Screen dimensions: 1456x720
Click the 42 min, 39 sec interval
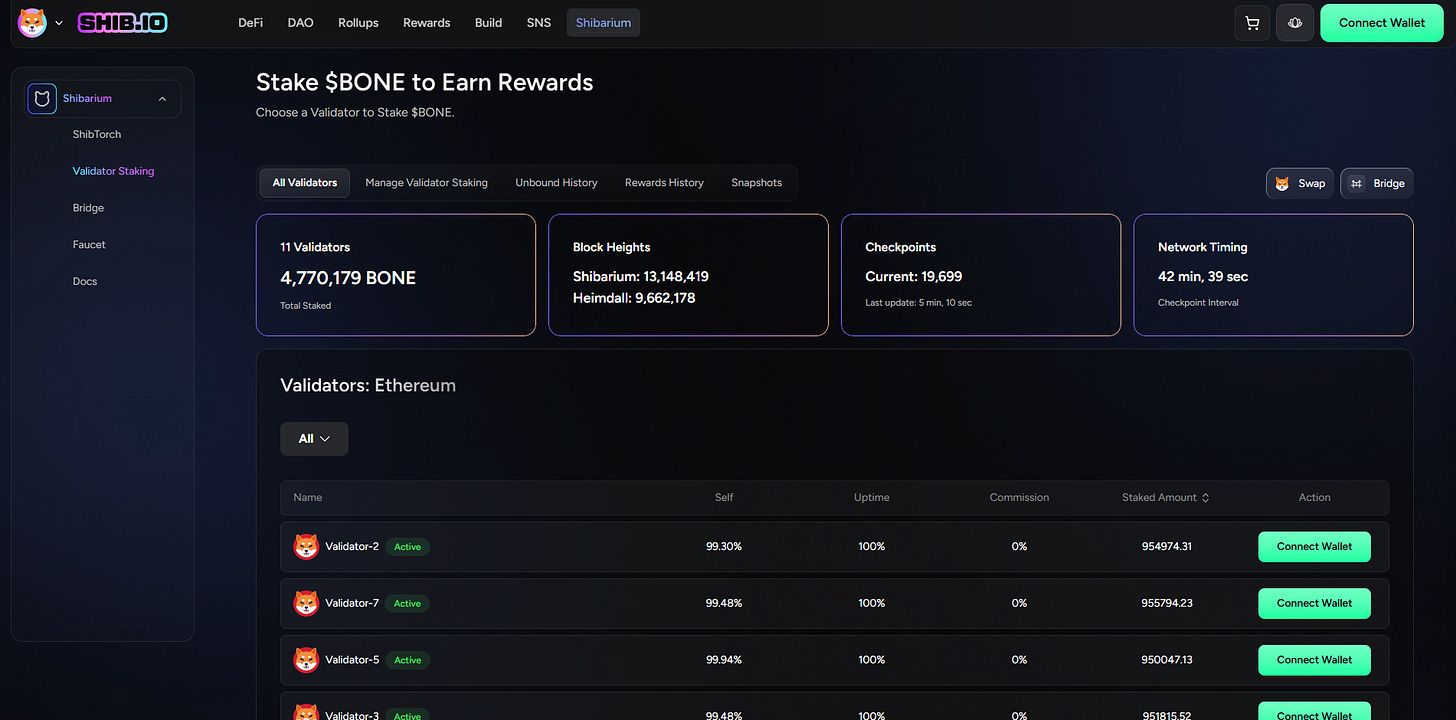click(x=1203, y=276)
